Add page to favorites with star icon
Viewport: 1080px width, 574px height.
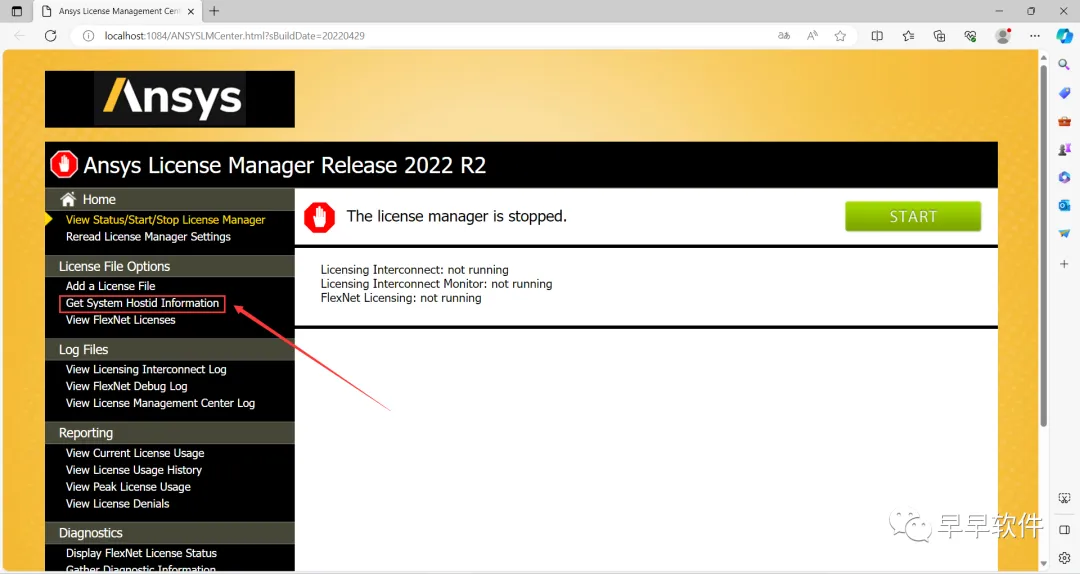tap(840, 36)
